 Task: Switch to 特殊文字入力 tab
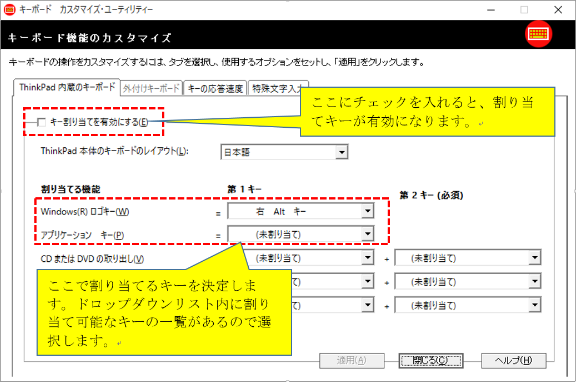(278, 89)
